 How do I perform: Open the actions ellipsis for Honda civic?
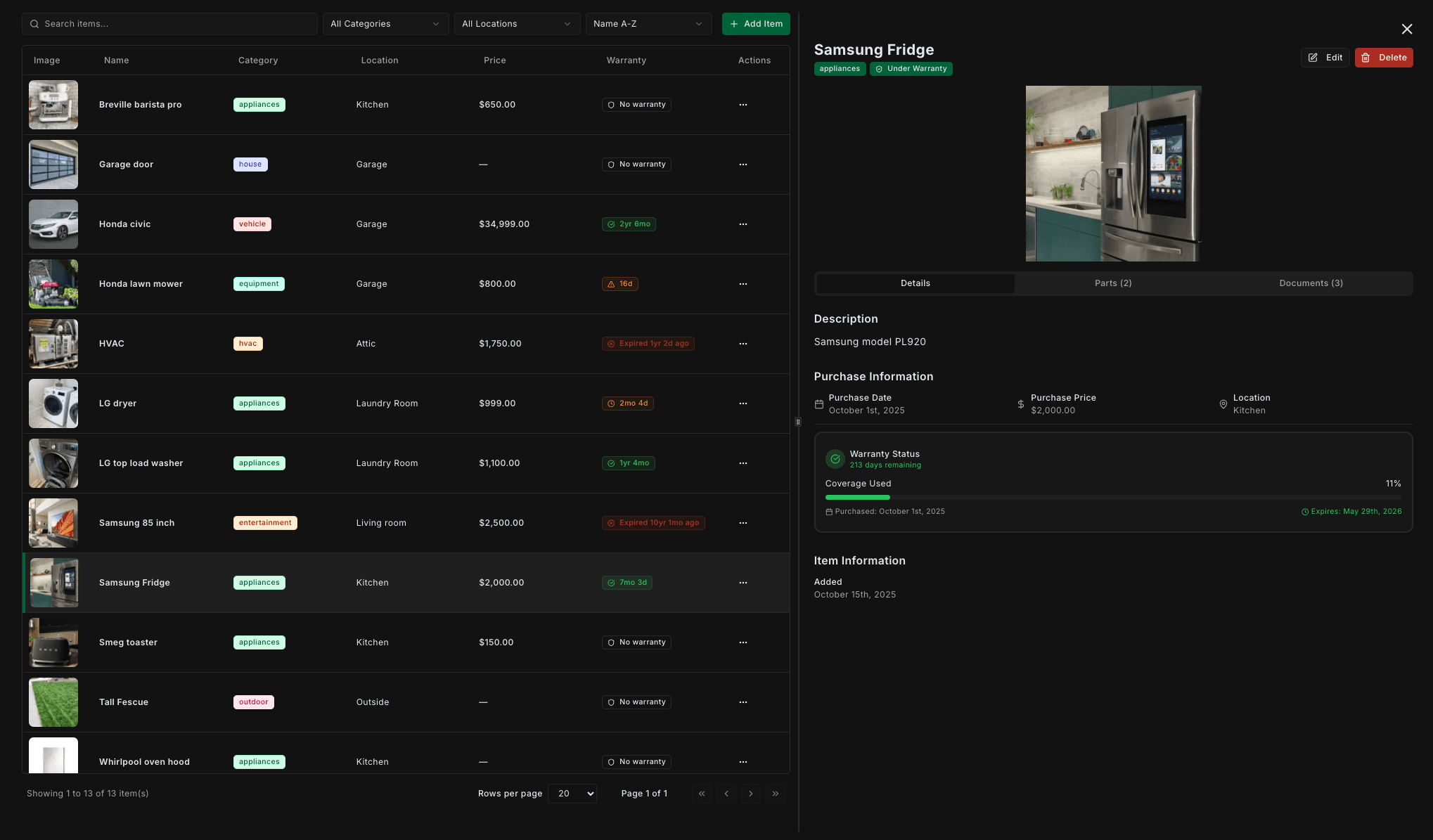[743, 224]
